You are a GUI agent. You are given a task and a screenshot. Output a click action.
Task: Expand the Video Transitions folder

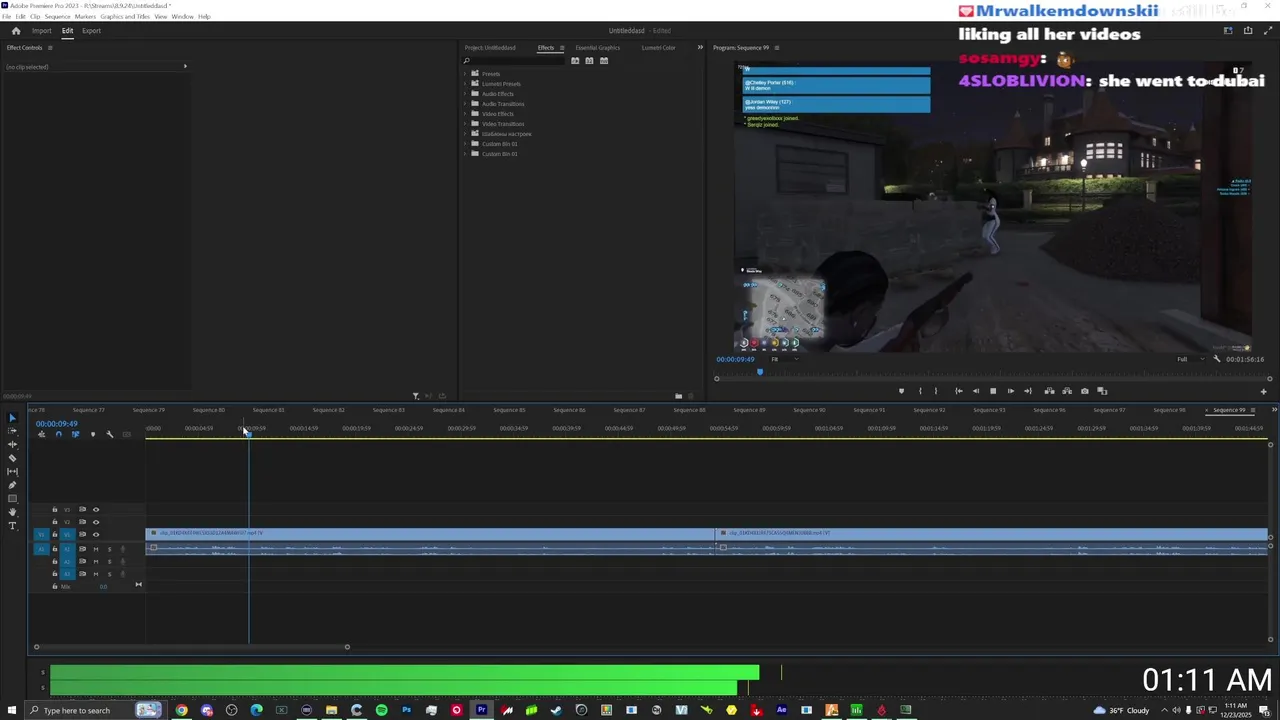click(466, 124)
